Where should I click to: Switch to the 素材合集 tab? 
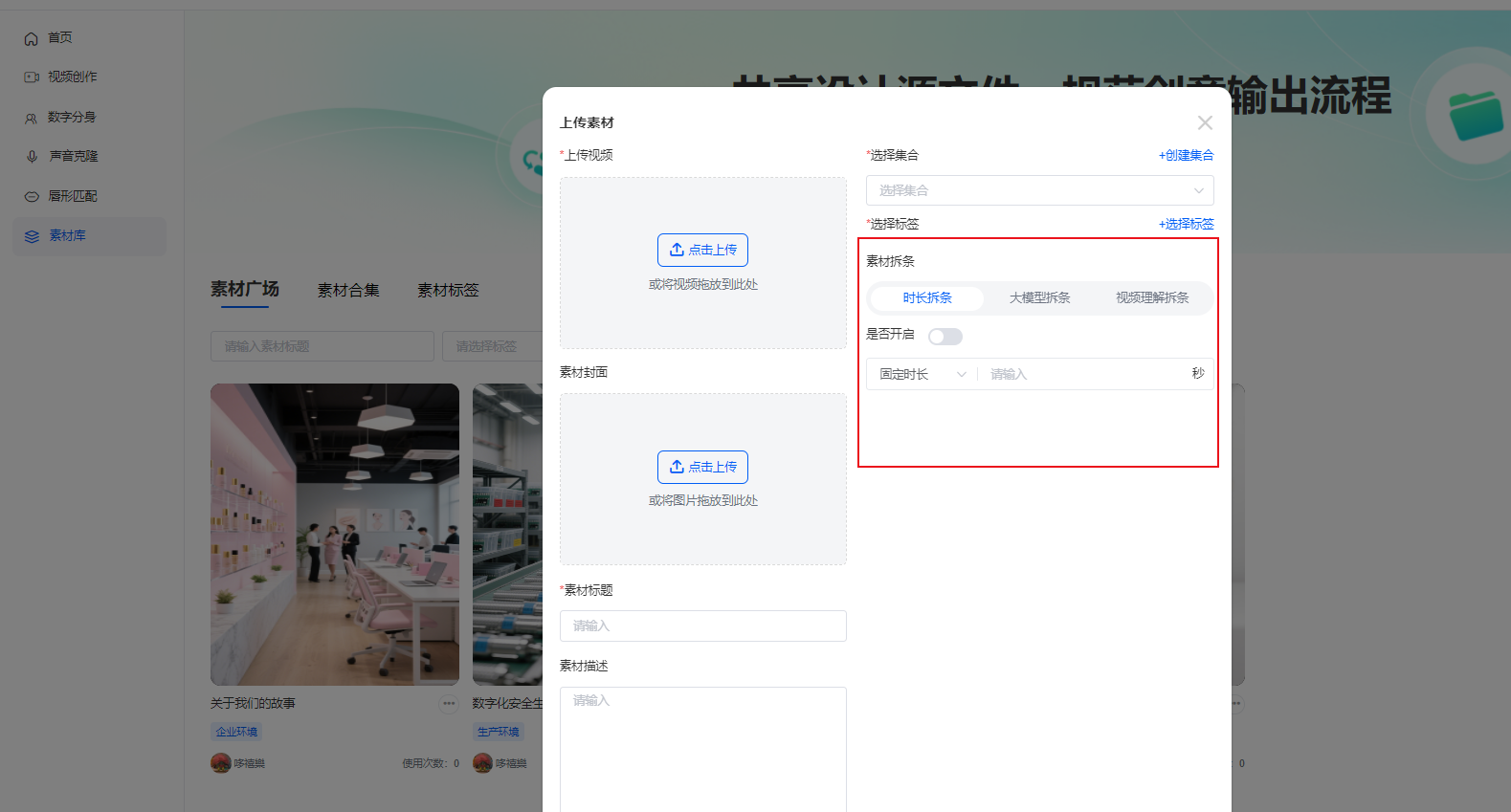click(348, 290)
